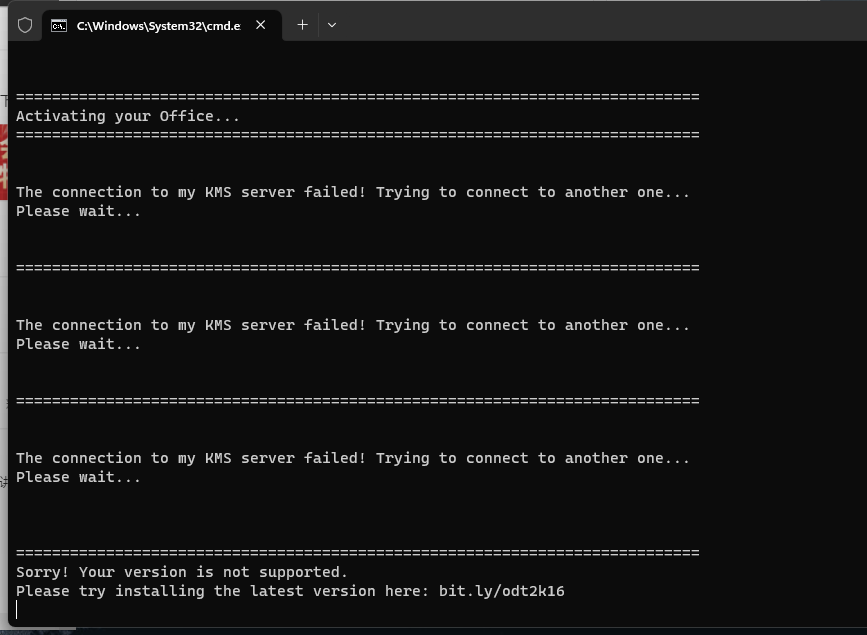Screen dimensions: 867x635
Task: Click the 'Activating your Office...' text line
Action: 128,116
